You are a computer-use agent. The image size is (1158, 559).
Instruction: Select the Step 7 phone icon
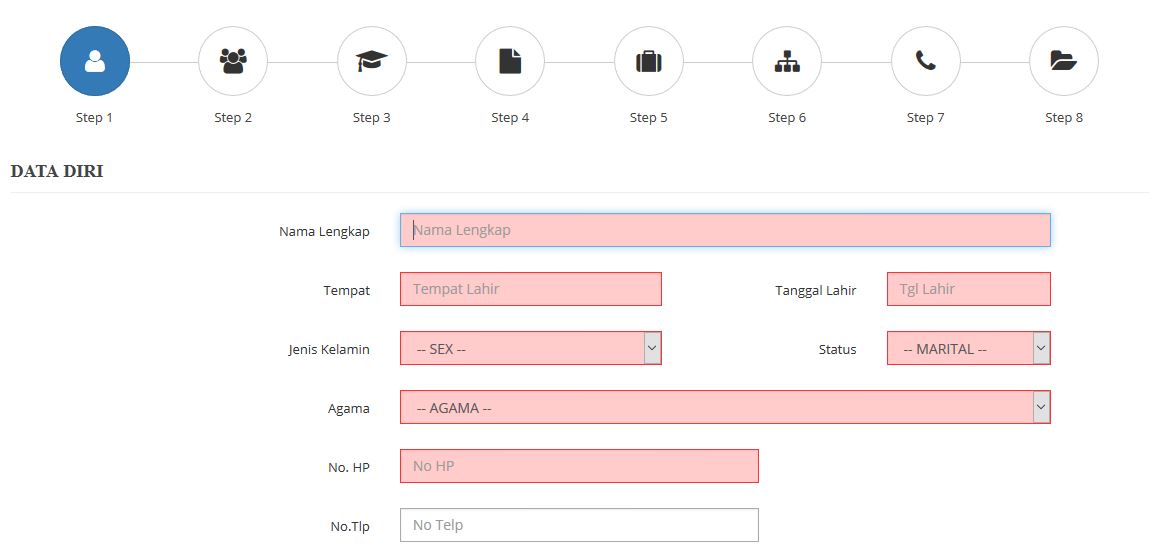pyautogui.click(x=926, y=61)
